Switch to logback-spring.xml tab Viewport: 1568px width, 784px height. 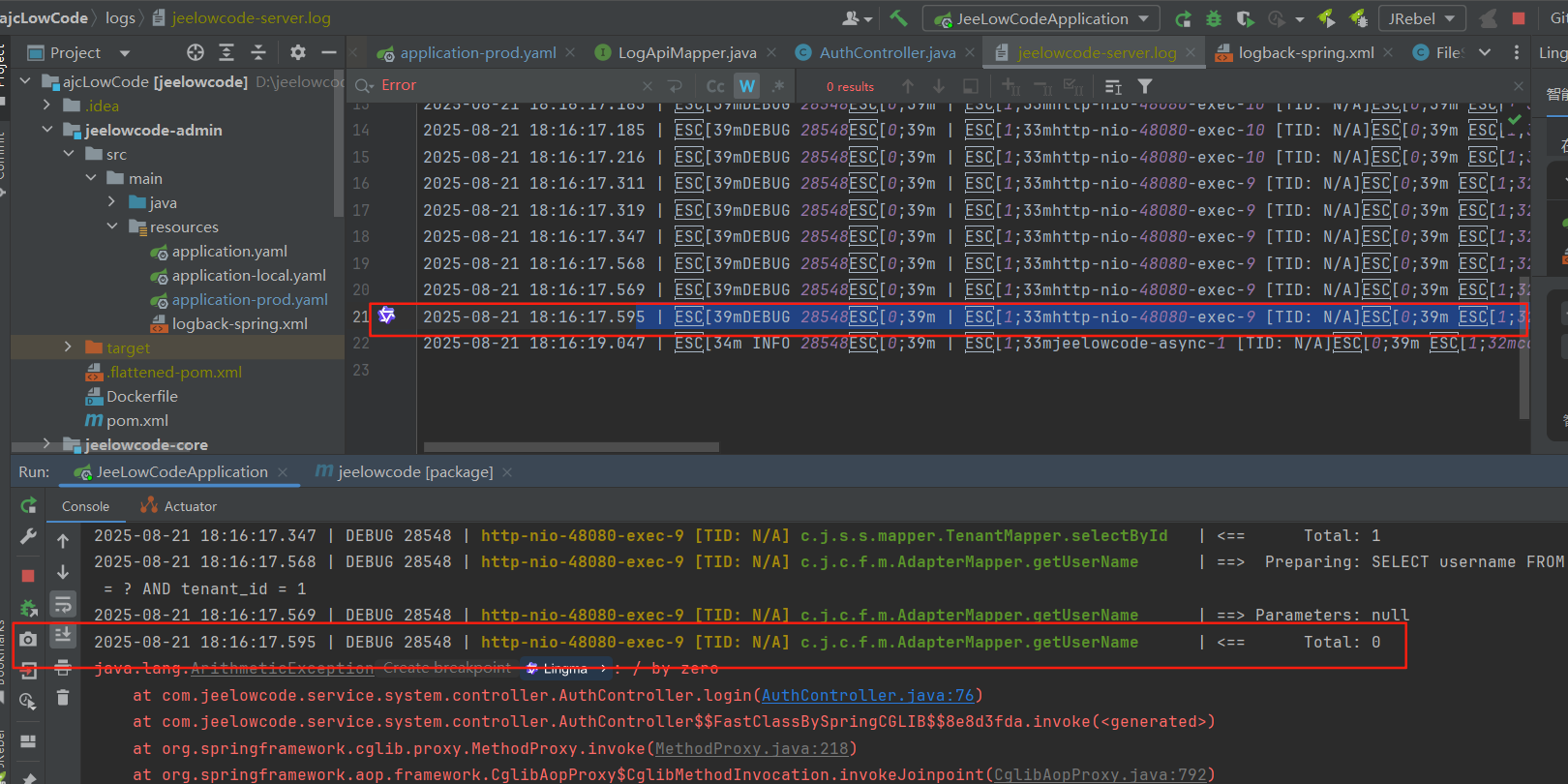(x=1306, y=52)
